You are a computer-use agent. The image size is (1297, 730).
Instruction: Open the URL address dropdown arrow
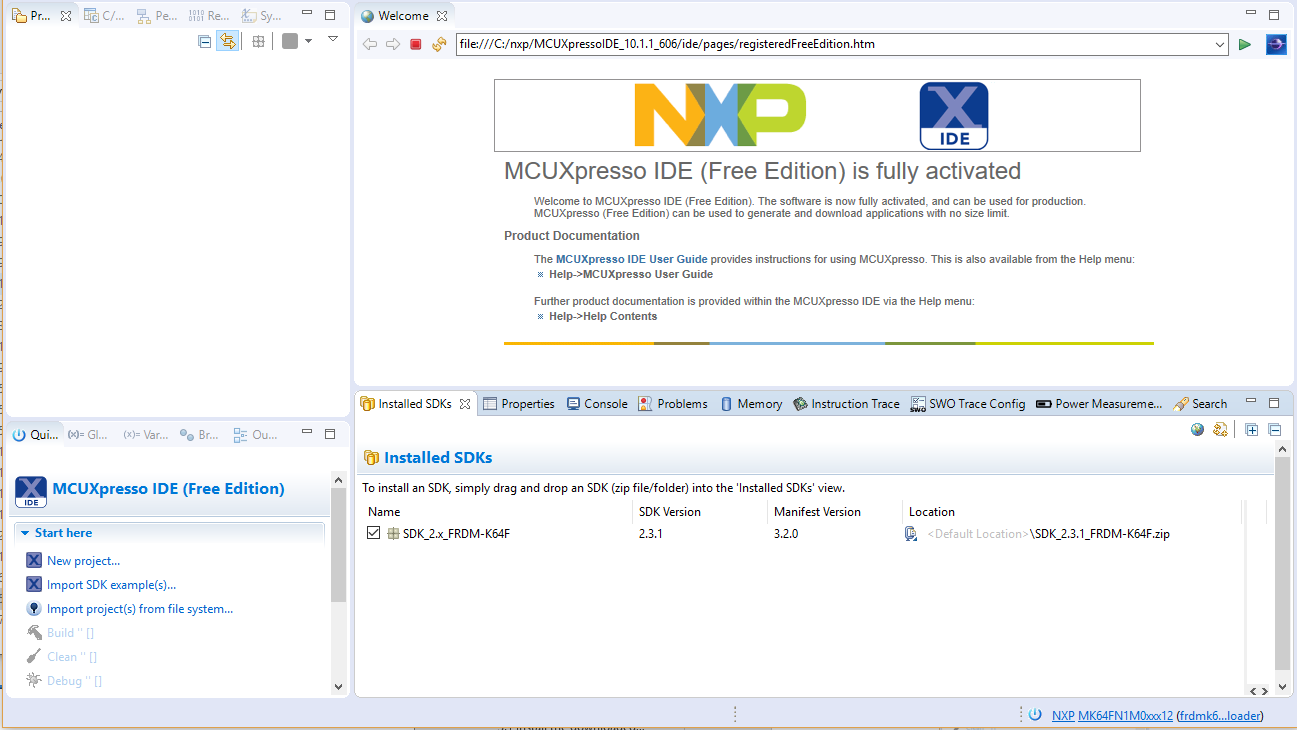(1219, 44)
